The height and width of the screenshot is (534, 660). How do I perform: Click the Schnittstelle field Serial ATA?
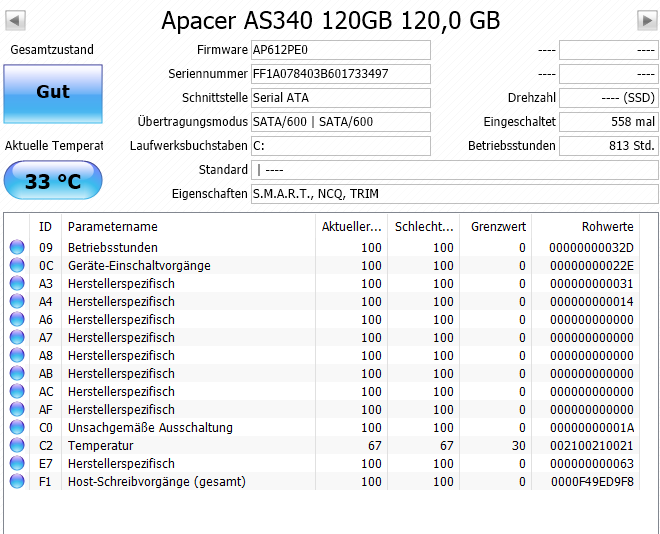(x=341, y=98)
